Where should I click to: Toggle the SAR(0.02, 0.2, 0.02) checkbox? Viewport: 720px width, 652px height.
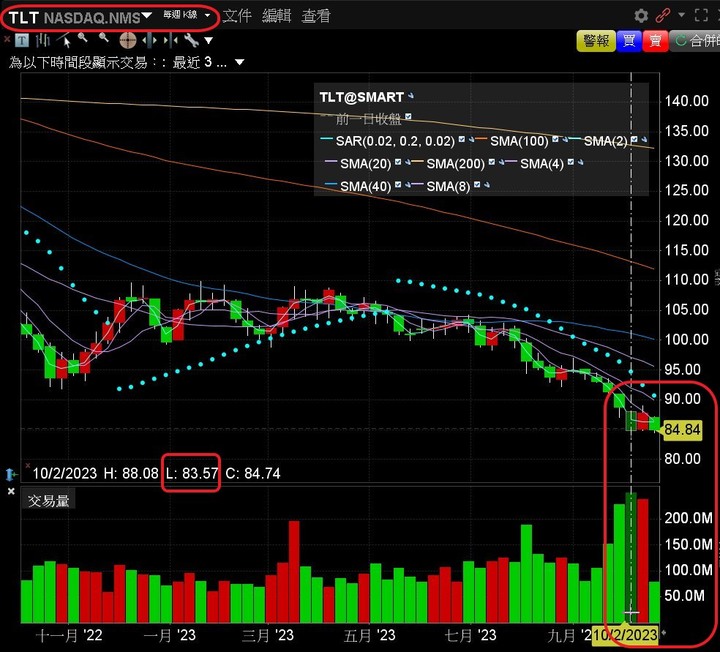click(461, 139)
